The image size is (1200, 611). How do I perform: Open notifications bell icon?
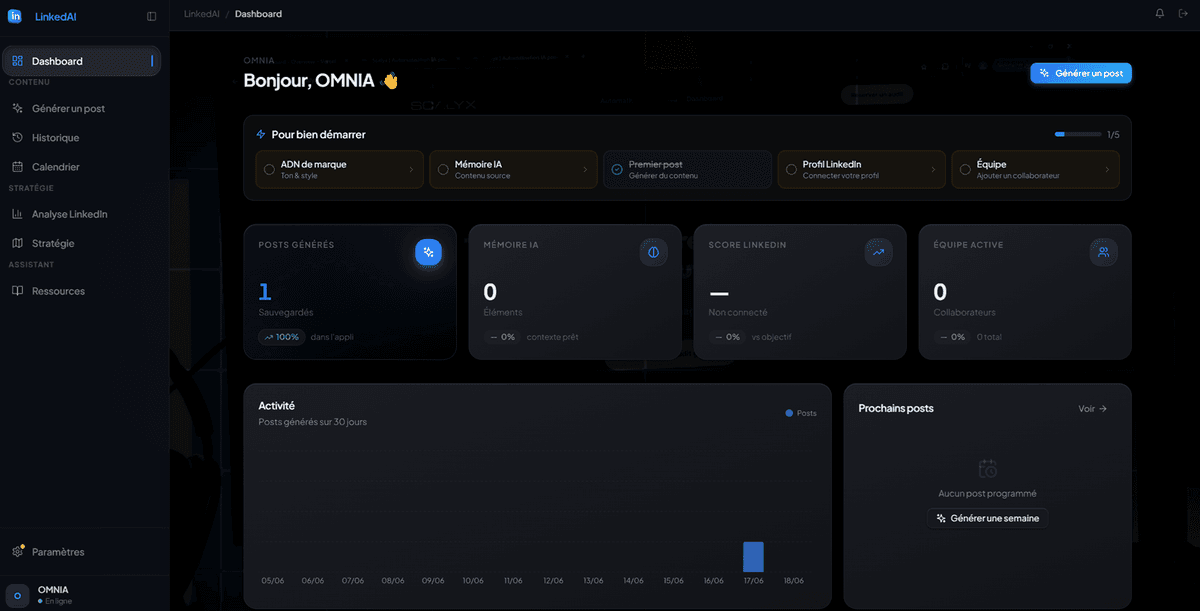click(x=1160, y=14)
